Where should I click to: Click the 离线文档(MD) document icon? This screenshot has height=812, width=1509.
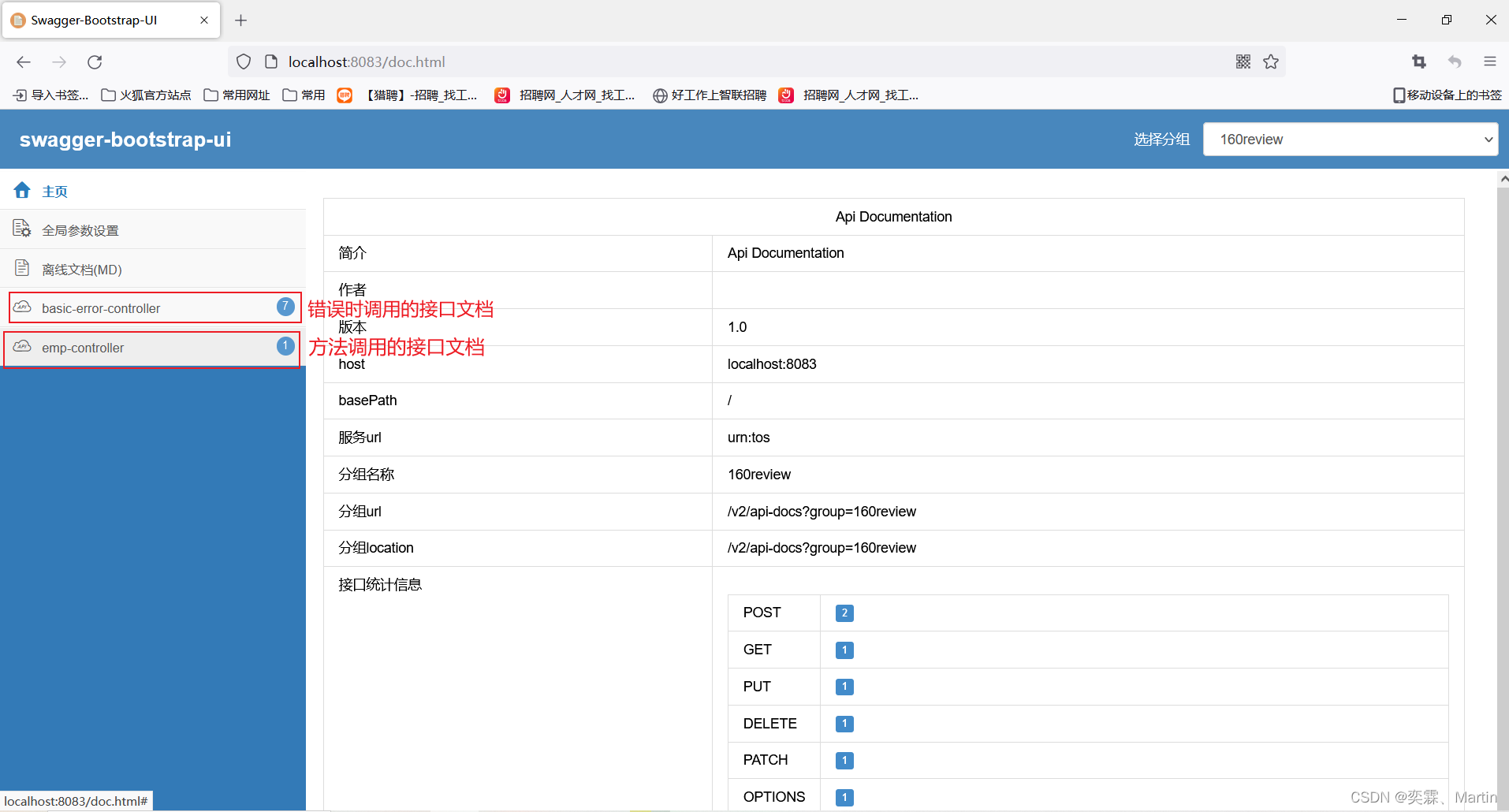22,268
